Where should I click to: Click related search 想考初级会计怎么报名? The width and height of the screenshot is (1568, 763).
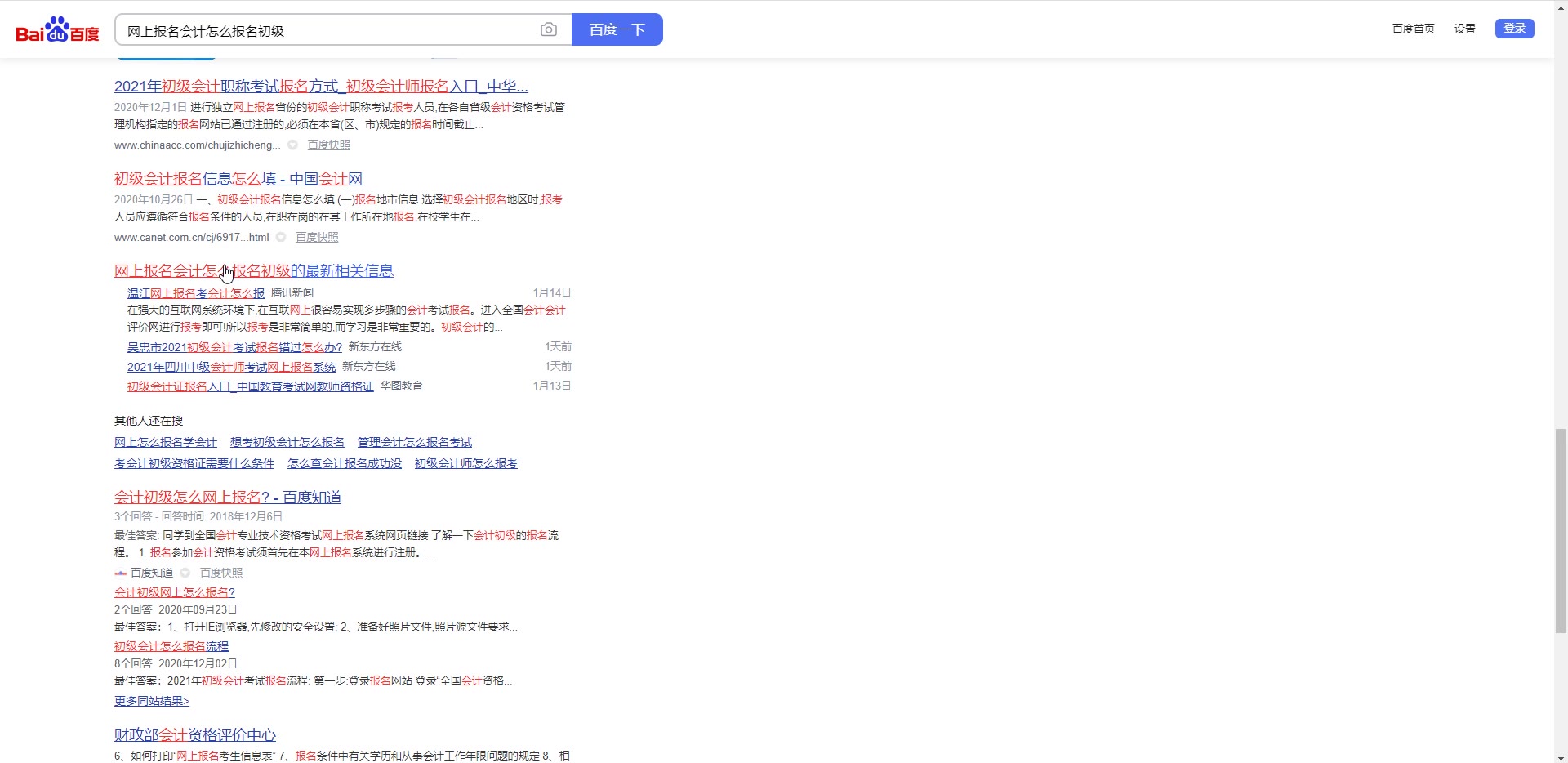pos(287,443)
